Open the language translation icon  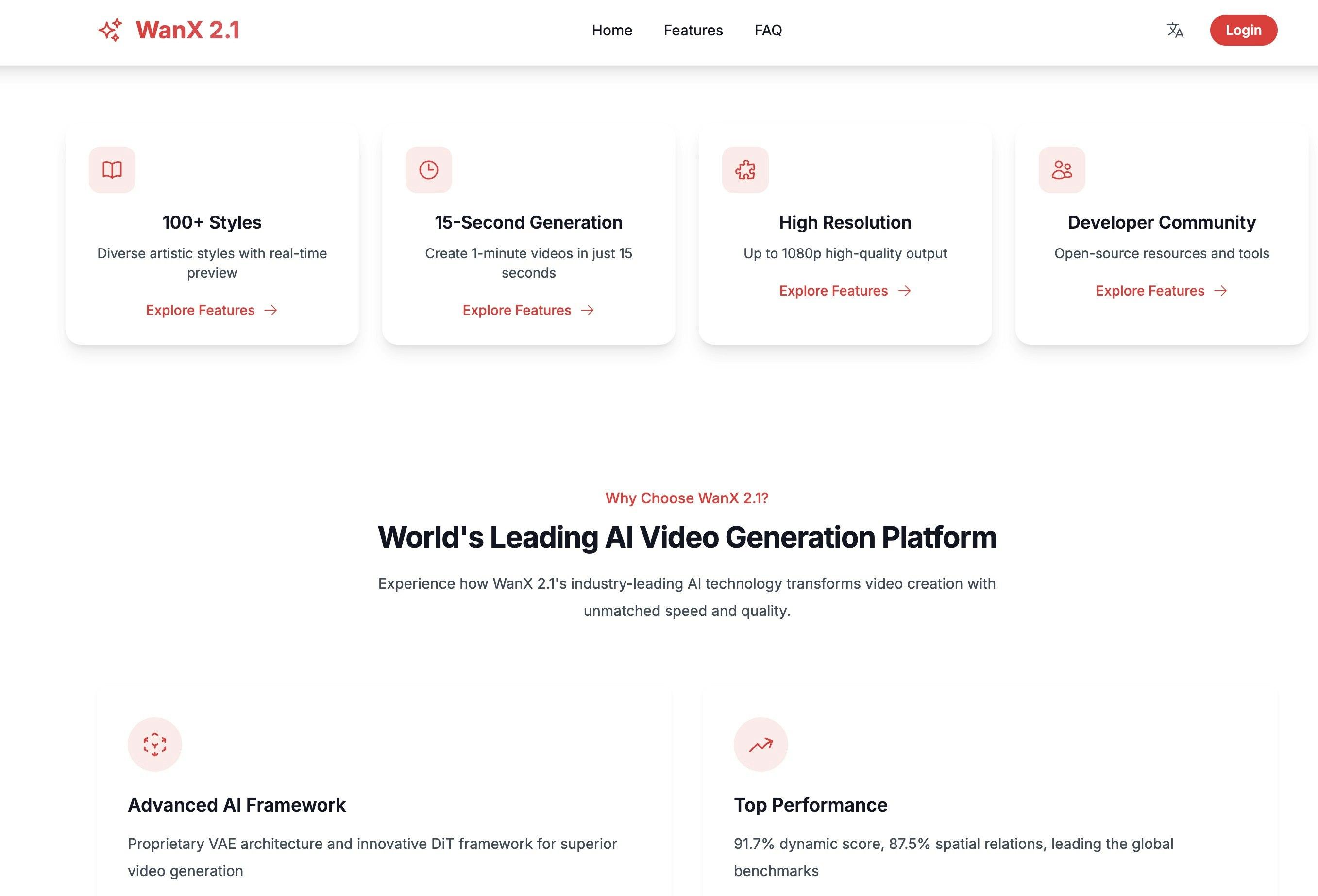pos(1175,30)
